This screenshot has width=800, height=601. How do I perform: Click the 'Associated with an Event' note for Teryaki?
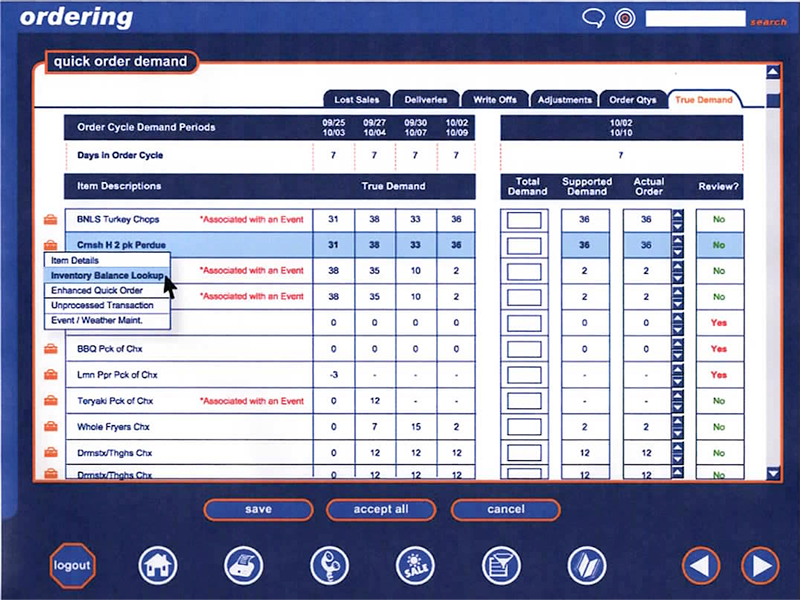252,401
